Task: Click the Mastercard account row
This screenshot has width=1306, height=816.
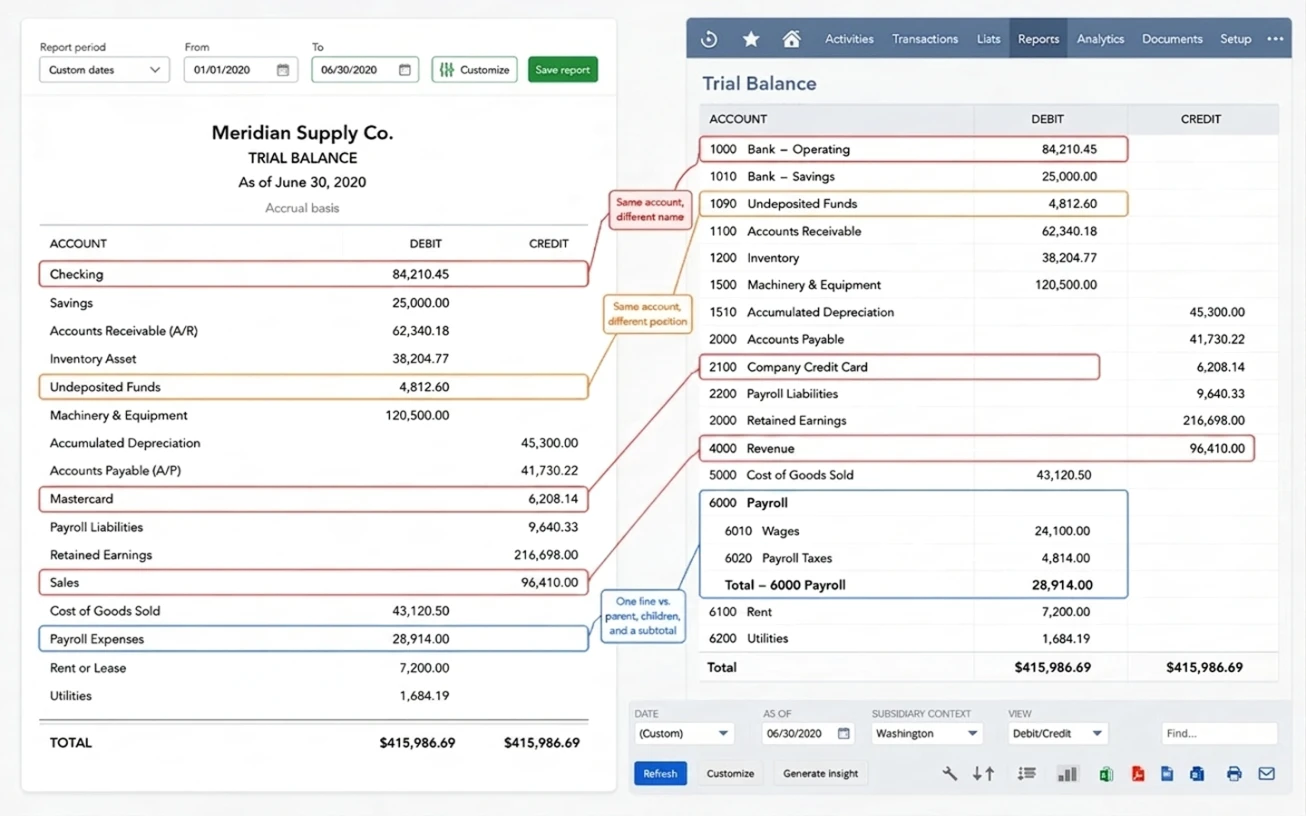Action: (313, 499)
